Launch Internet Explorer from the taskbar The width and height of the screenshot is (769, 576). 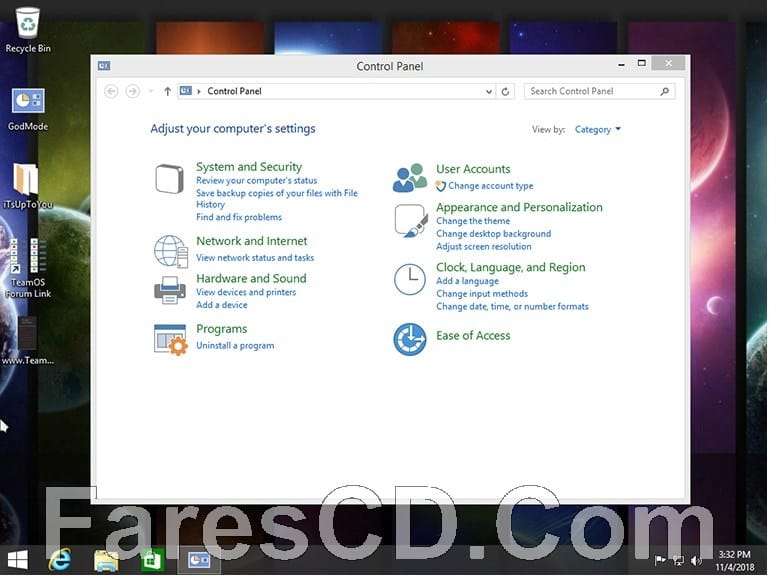click(x=60, y=559)
